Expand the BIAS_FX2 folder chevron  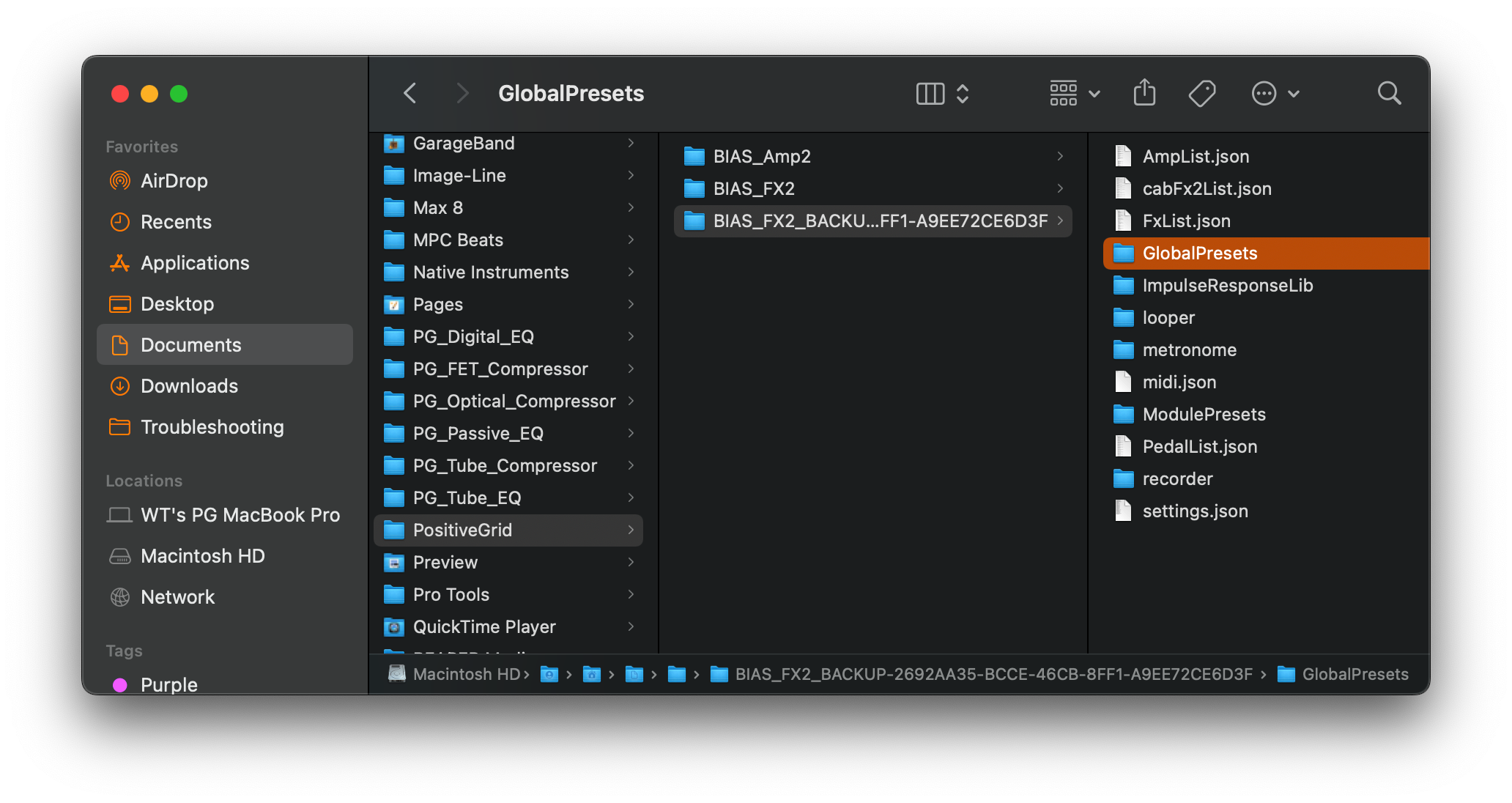(x=1060, y=188)
